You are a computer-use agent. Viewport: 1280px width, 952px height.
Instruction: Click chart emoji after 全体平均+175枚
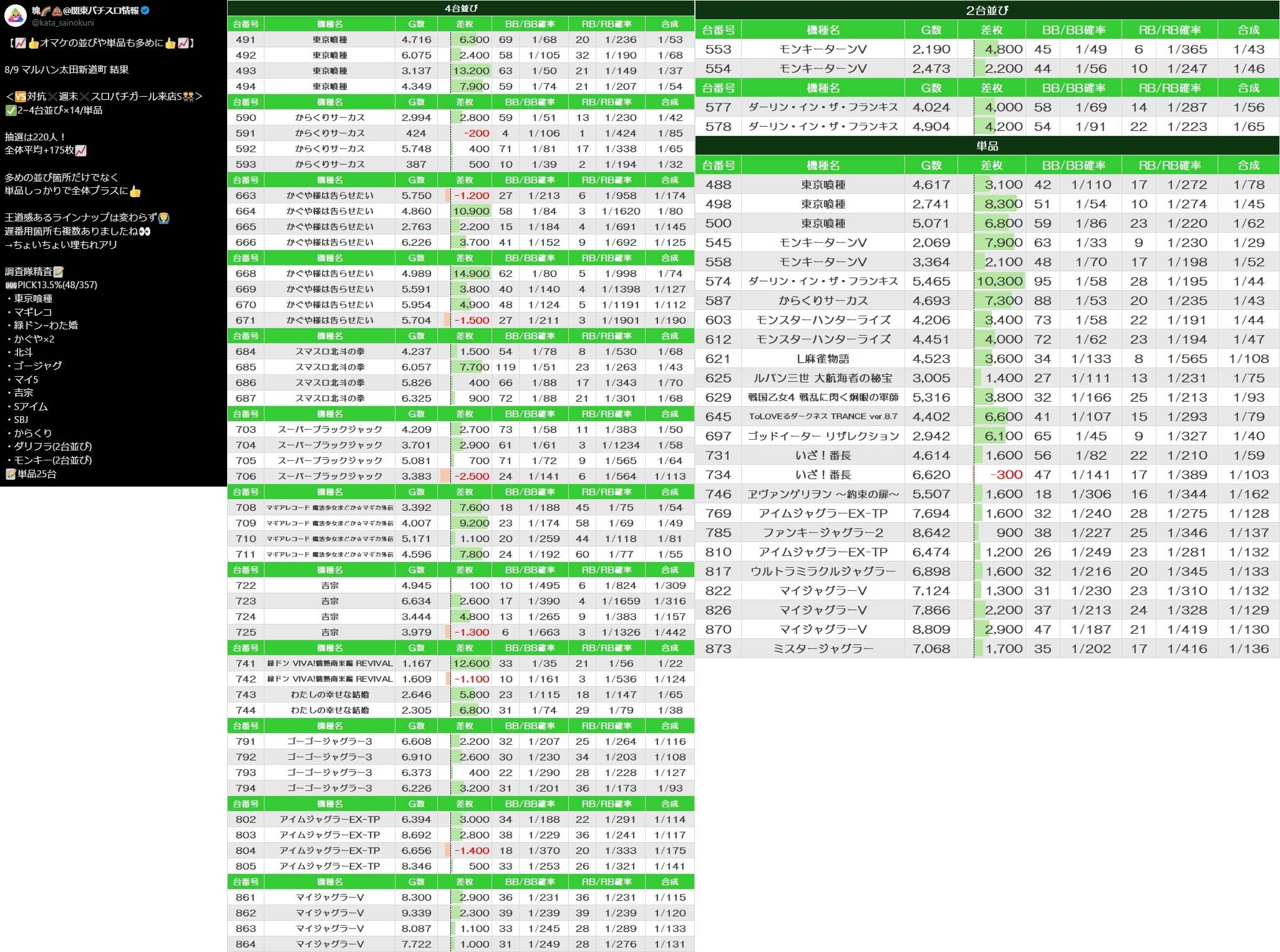(x=80, y=150)
